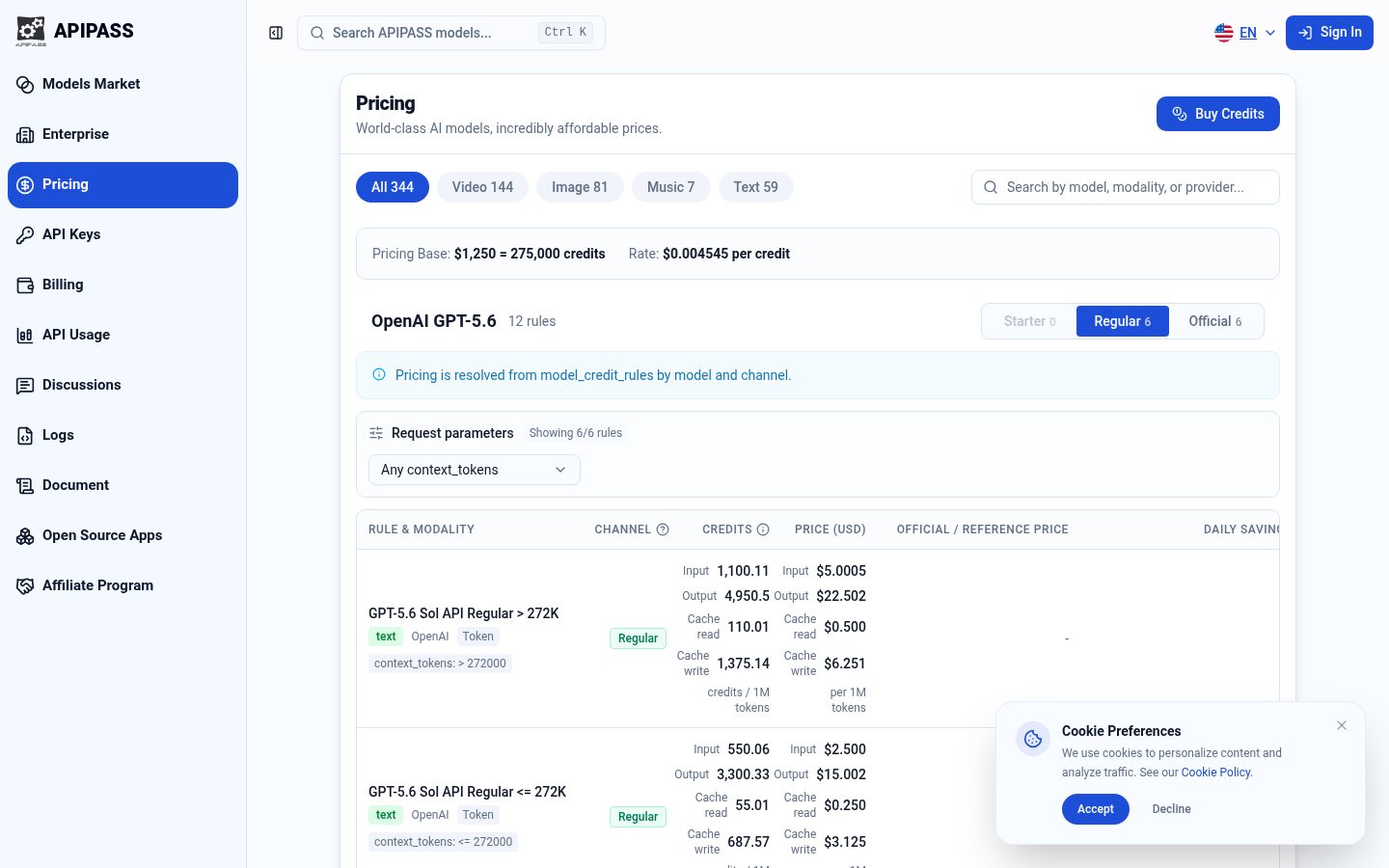1389x868 pixels.
Task: Focus the search by model, modality field
Action: pyautogui.click(x=1125, y=187)
